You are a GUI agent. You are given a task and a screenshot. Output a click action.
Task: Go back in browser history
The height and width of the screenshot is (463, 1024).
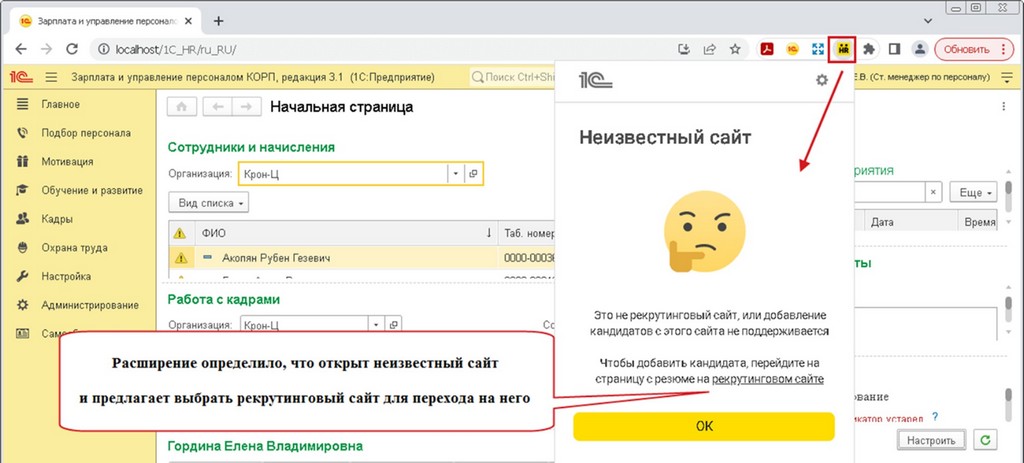pos(21,49)
